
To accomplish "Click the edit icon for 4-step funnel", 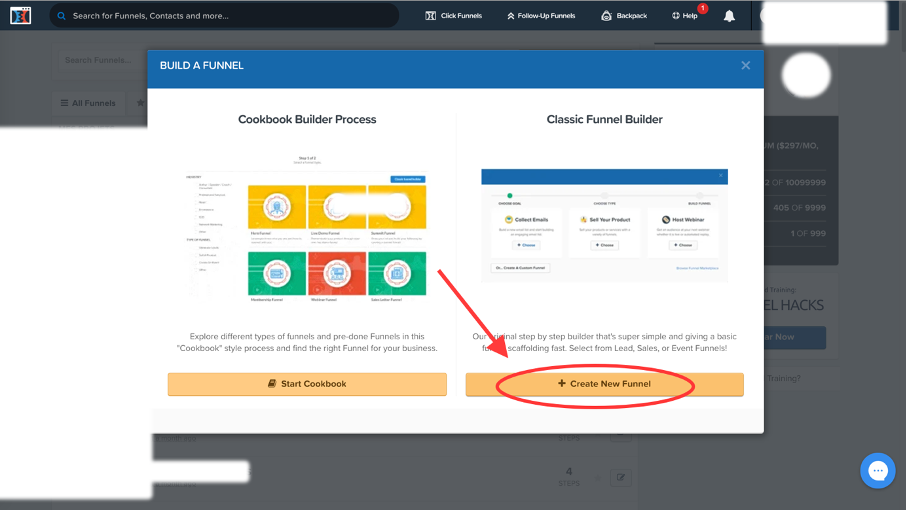I will (621, 478).
